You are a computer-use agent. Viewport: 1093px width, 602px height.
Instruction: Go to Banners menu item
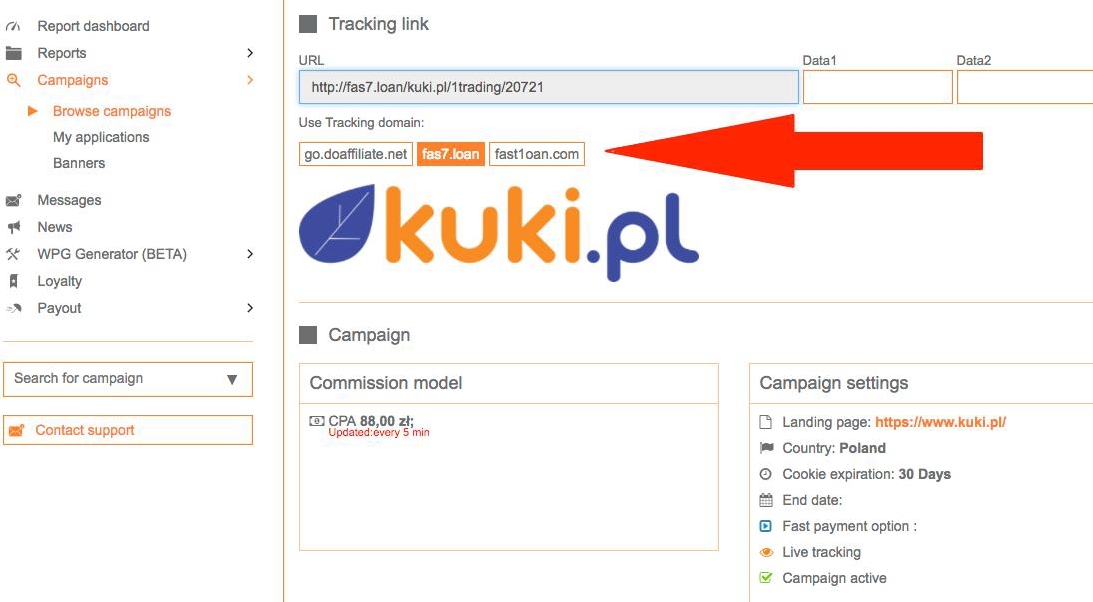click(x=79, y=163)
